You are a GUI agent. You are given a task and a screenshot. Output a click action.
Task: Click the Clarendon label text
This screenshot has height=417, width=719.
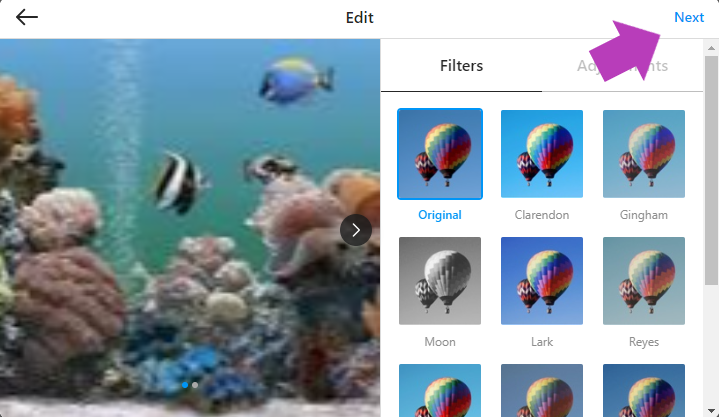click(542, 215)
